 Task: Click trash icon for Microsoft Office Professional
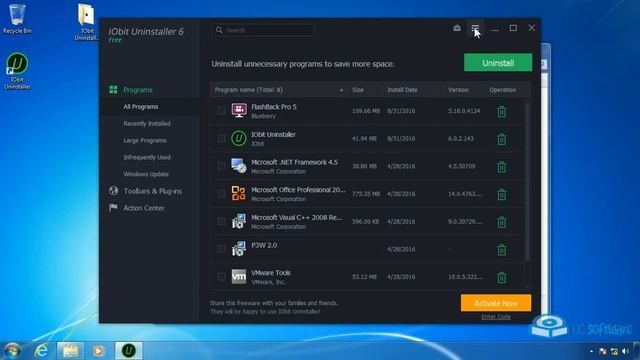[502, 194]
